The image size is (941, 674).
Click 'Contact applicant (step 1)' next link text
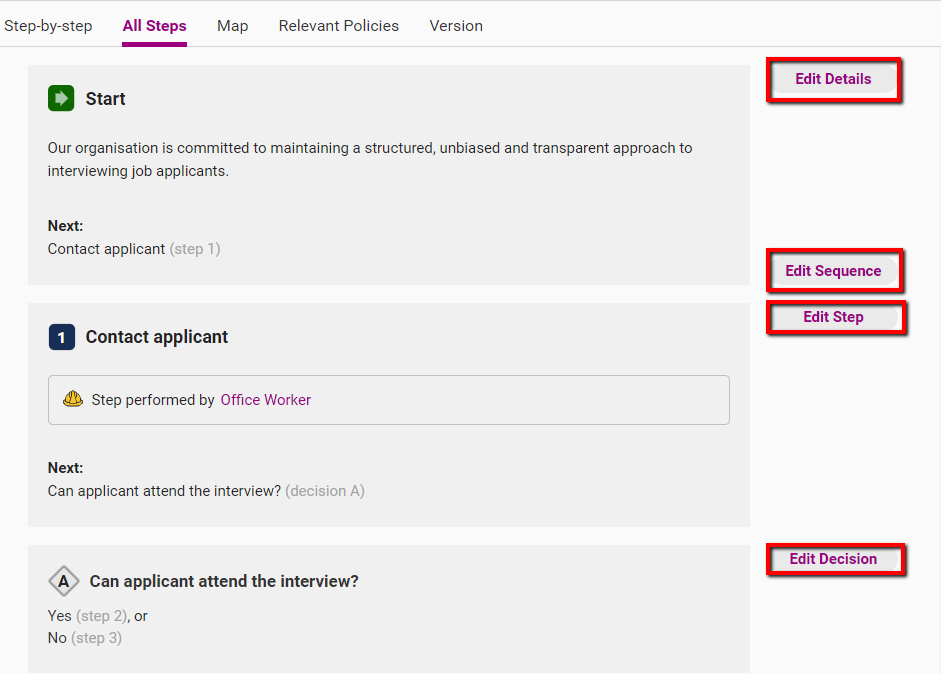(134, 249)
